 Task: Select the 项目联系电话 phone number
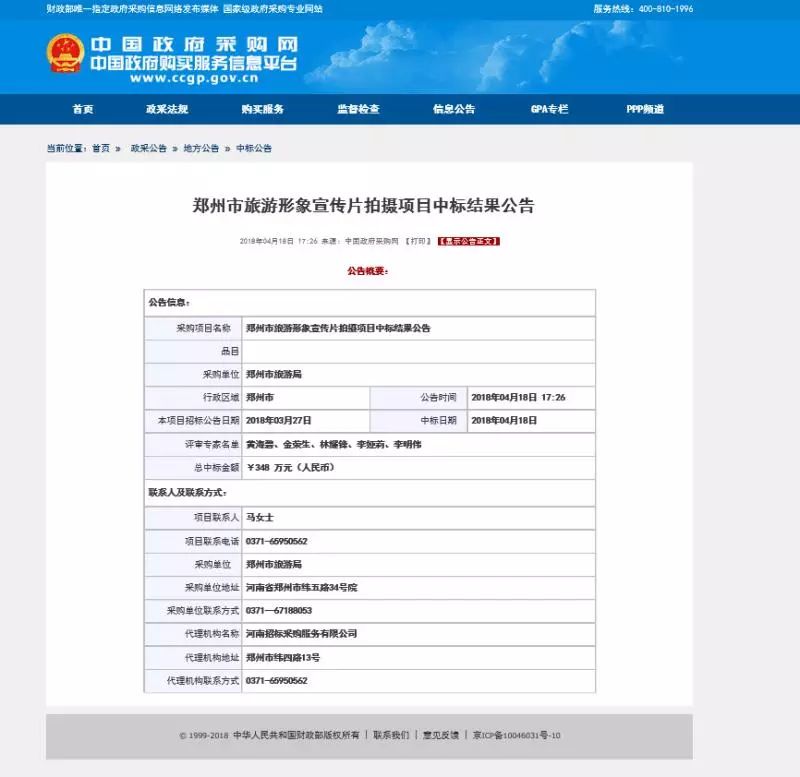click(x=277, y=541)
